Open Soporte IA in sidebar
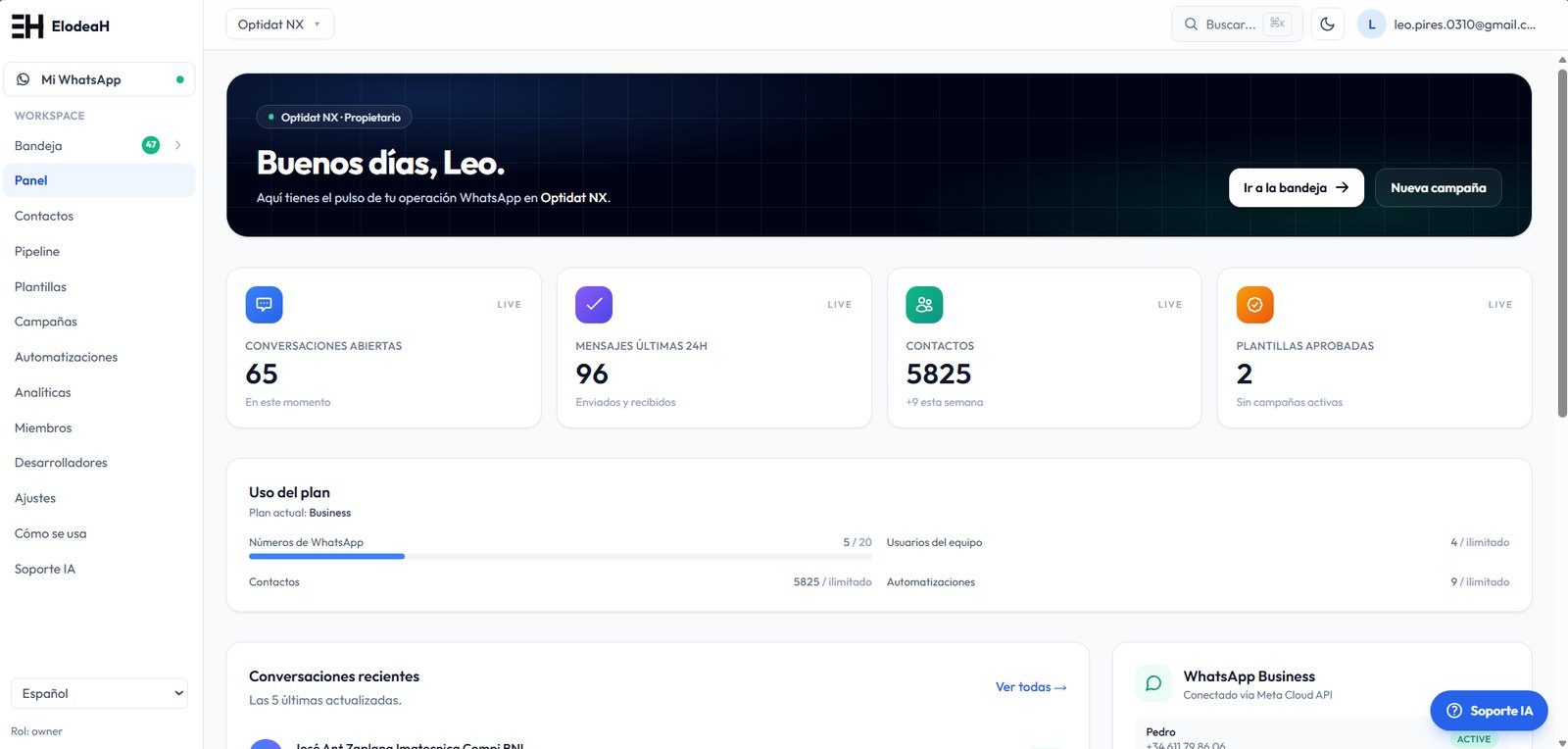Viewport: 1568px width, 749px height. (x=99, y=569)
